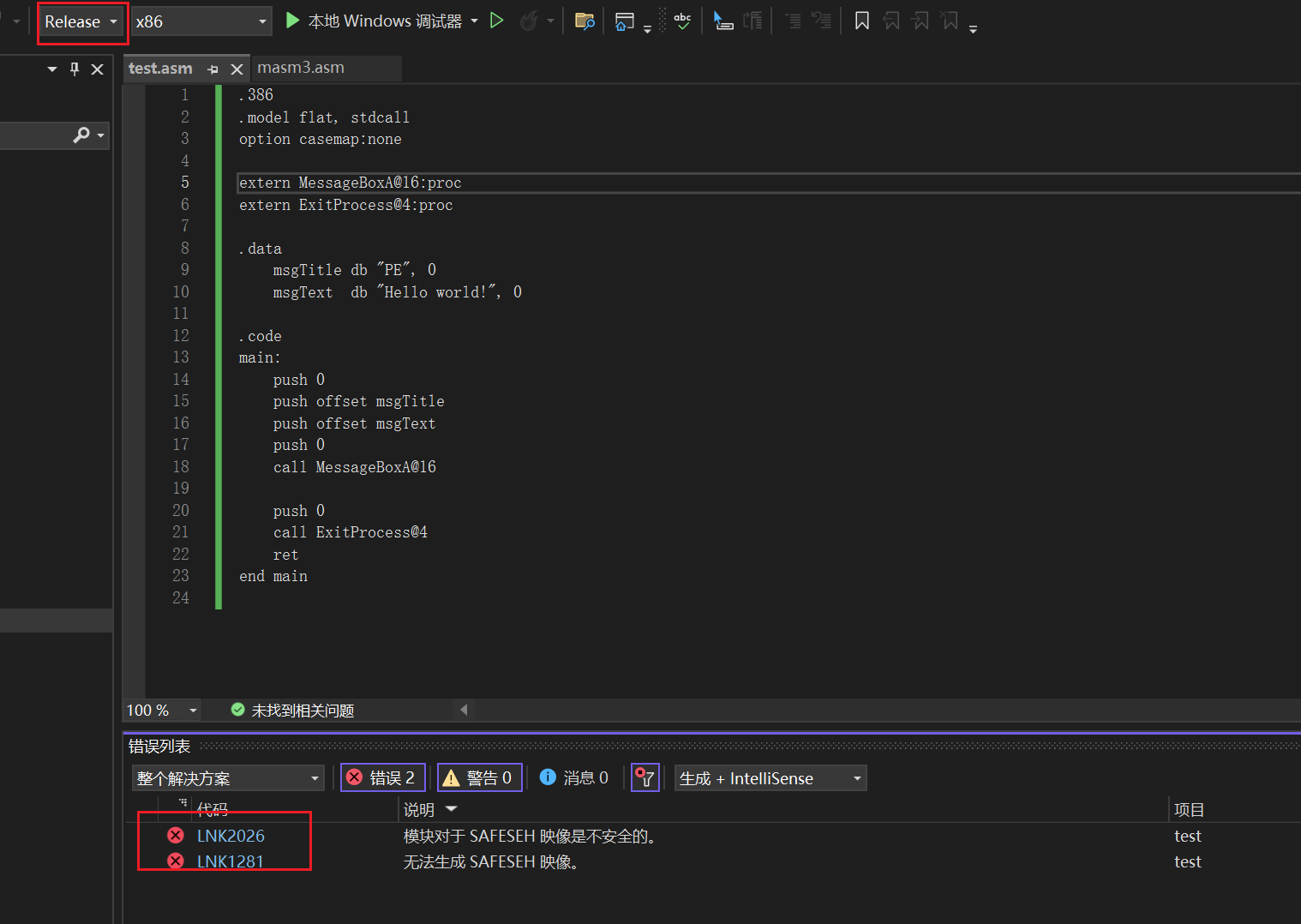Click the option casemap:none line
Image resolution: width=1301 pixels, height=924 pixels.
pyautogui.click(x=321, y=139)
